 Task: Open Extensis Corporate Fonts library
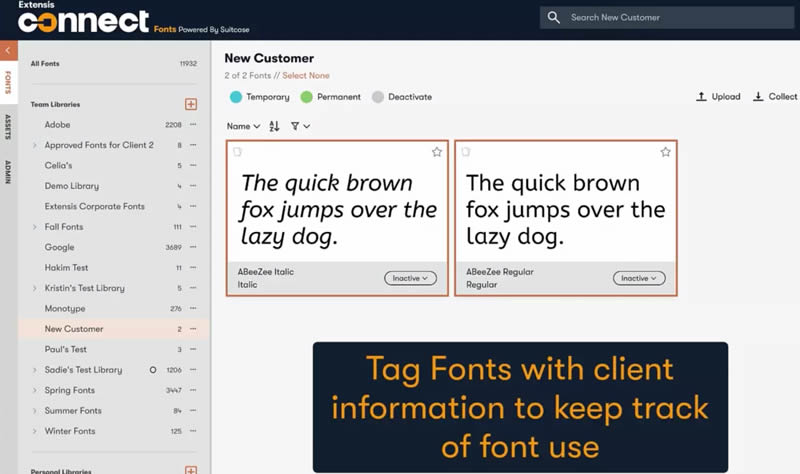click(94, 206)
